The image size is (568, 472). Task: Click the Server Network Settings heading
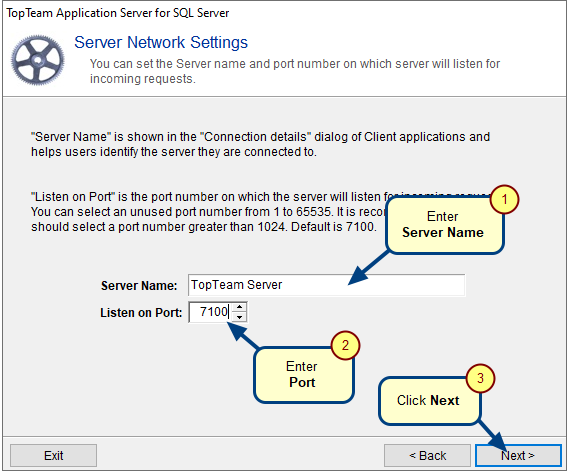tap(161, 42)
